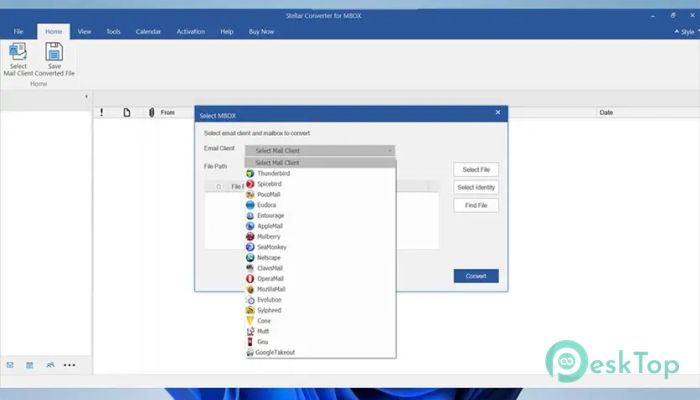
Task: Choose SeaMonkey from the client list
Action: (x=320, y=247)
